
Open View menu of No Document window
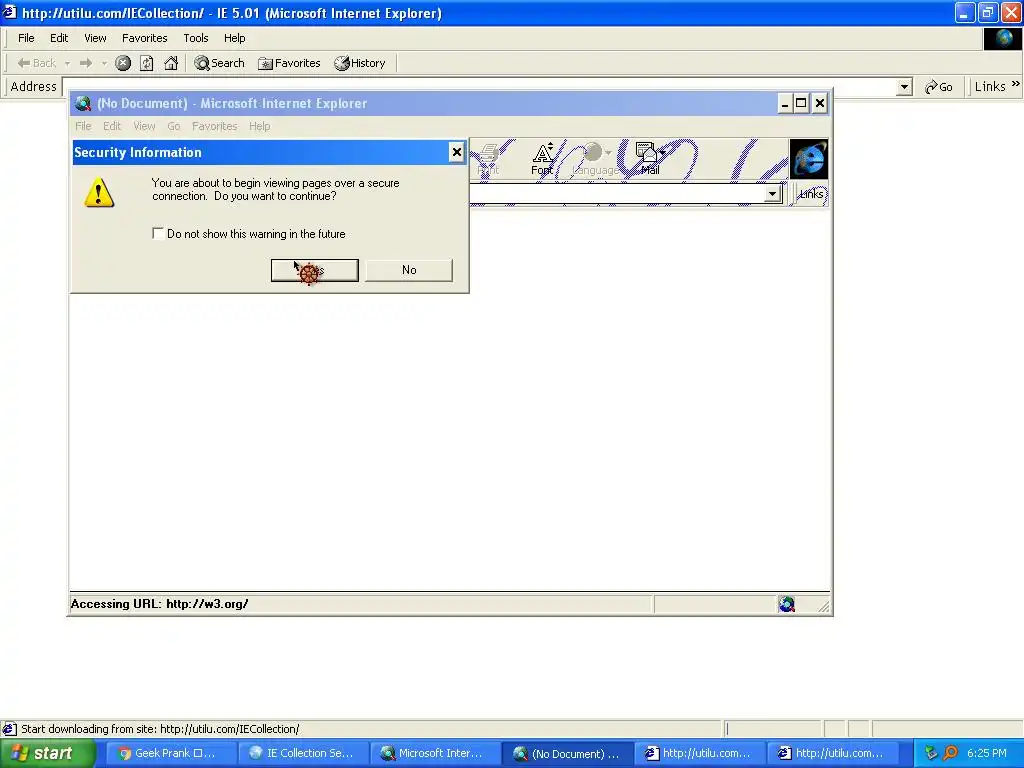click(x=144, y=126)
